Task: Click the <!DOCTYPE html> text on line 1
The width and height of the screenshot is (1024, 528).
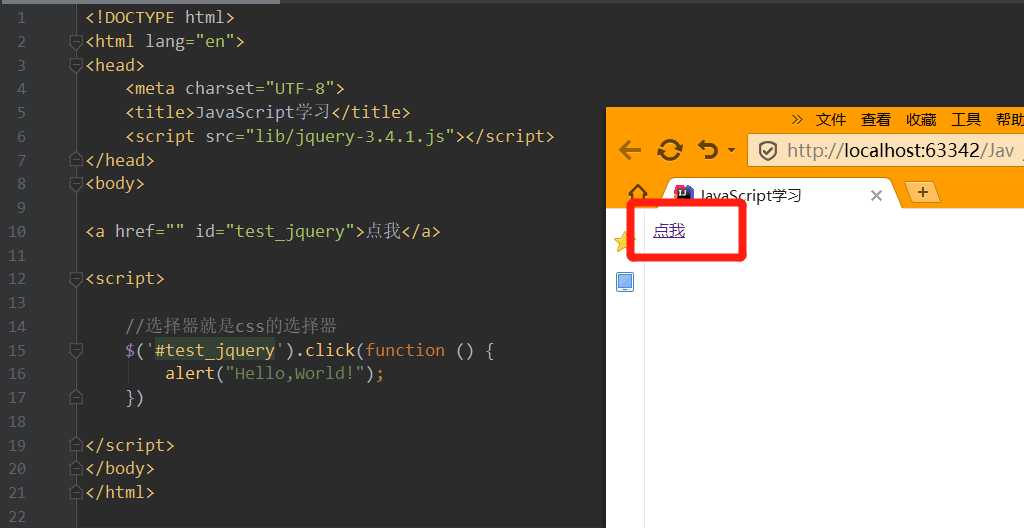Action: pyautogui.click(x=160, y=18)
